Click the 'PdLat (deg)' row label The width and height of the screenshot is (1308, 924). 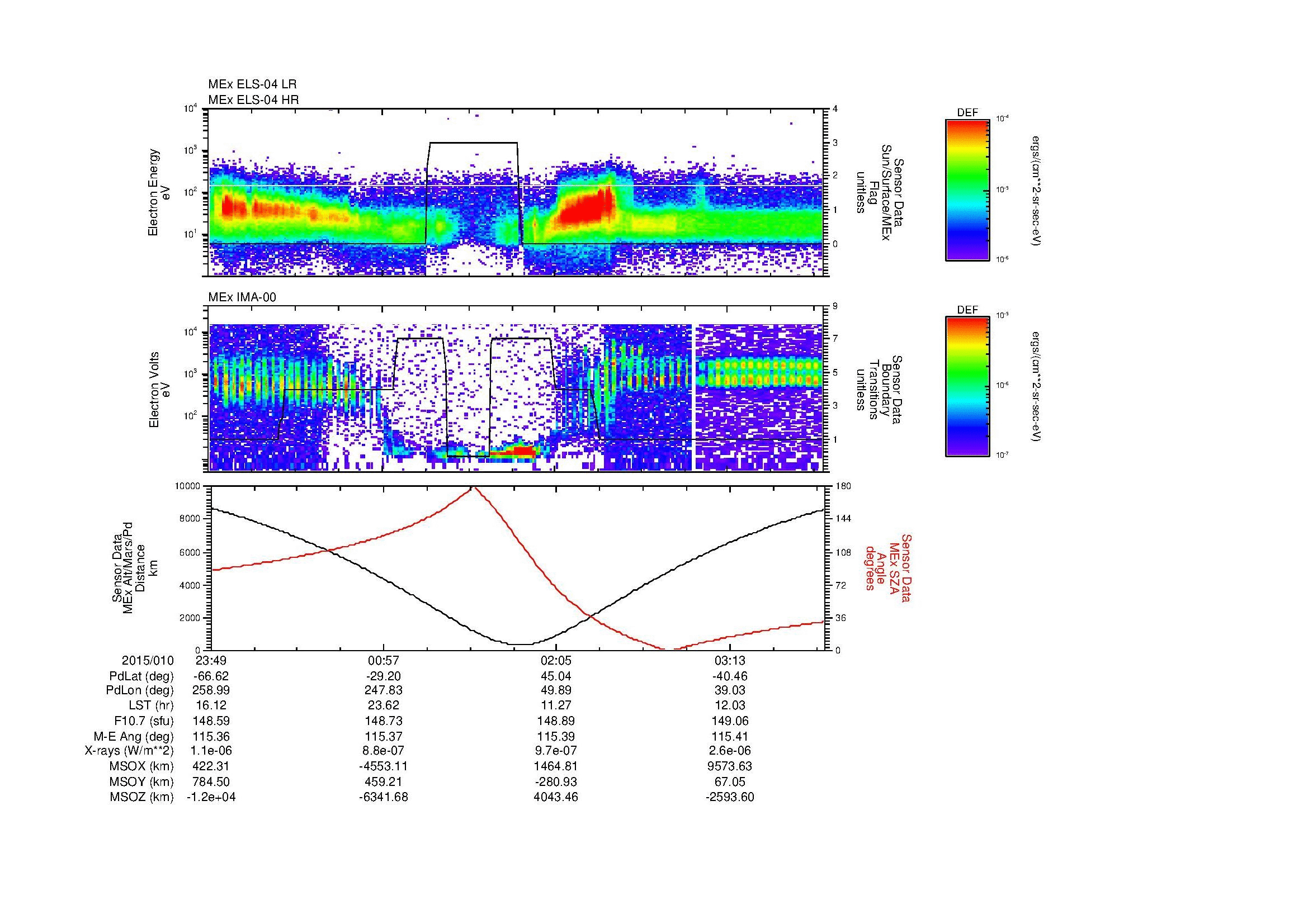pos(141,676)
